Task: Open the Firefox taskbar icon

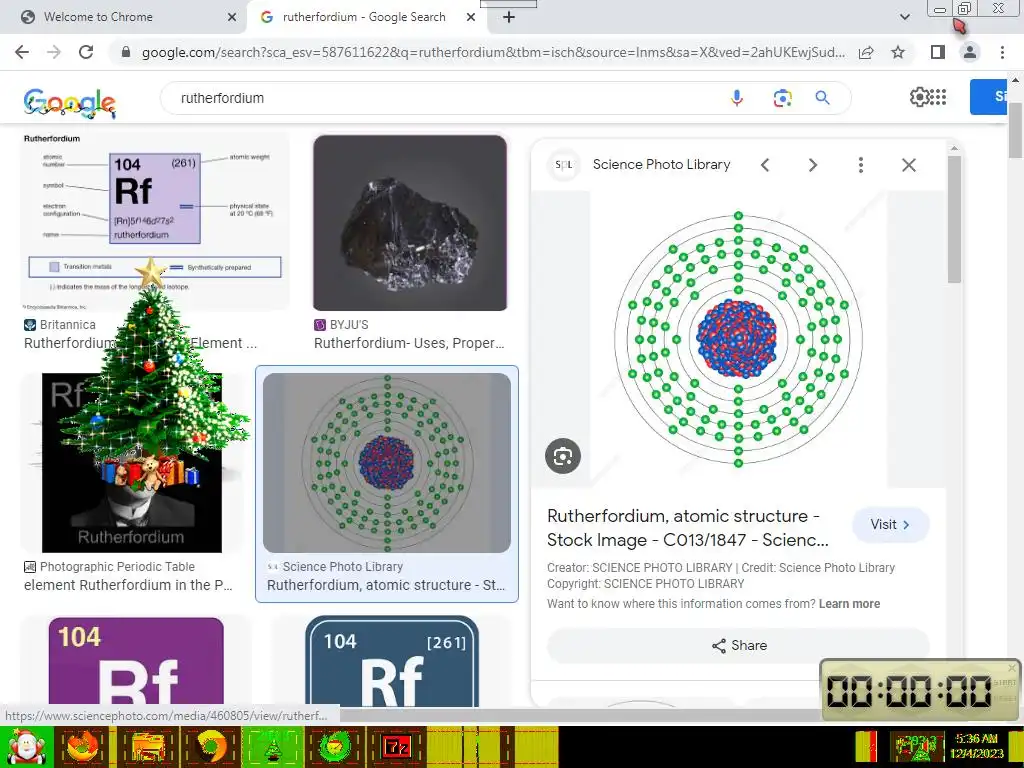Action: 84,746
